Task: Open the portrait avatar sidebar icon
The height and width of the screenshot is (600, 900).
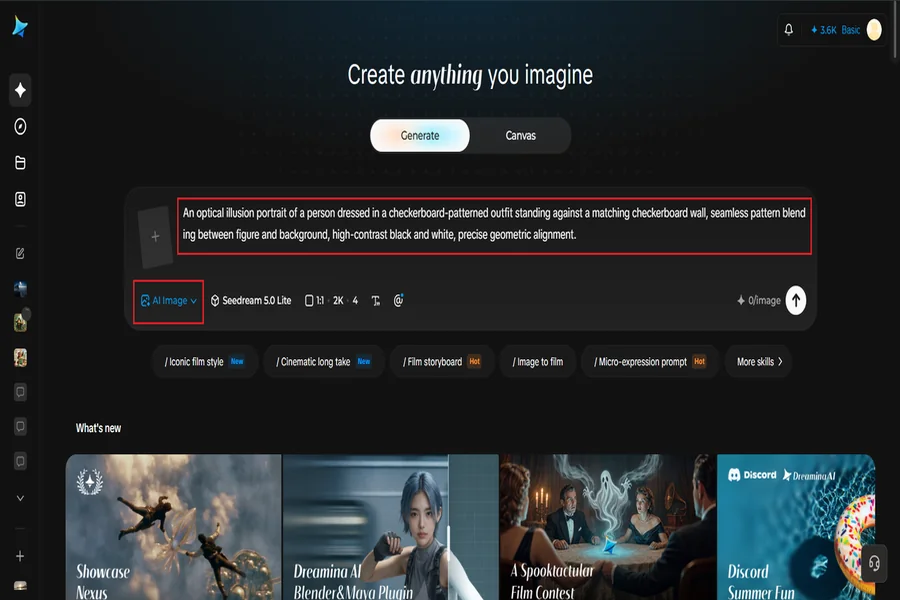Action: [20, 199]
